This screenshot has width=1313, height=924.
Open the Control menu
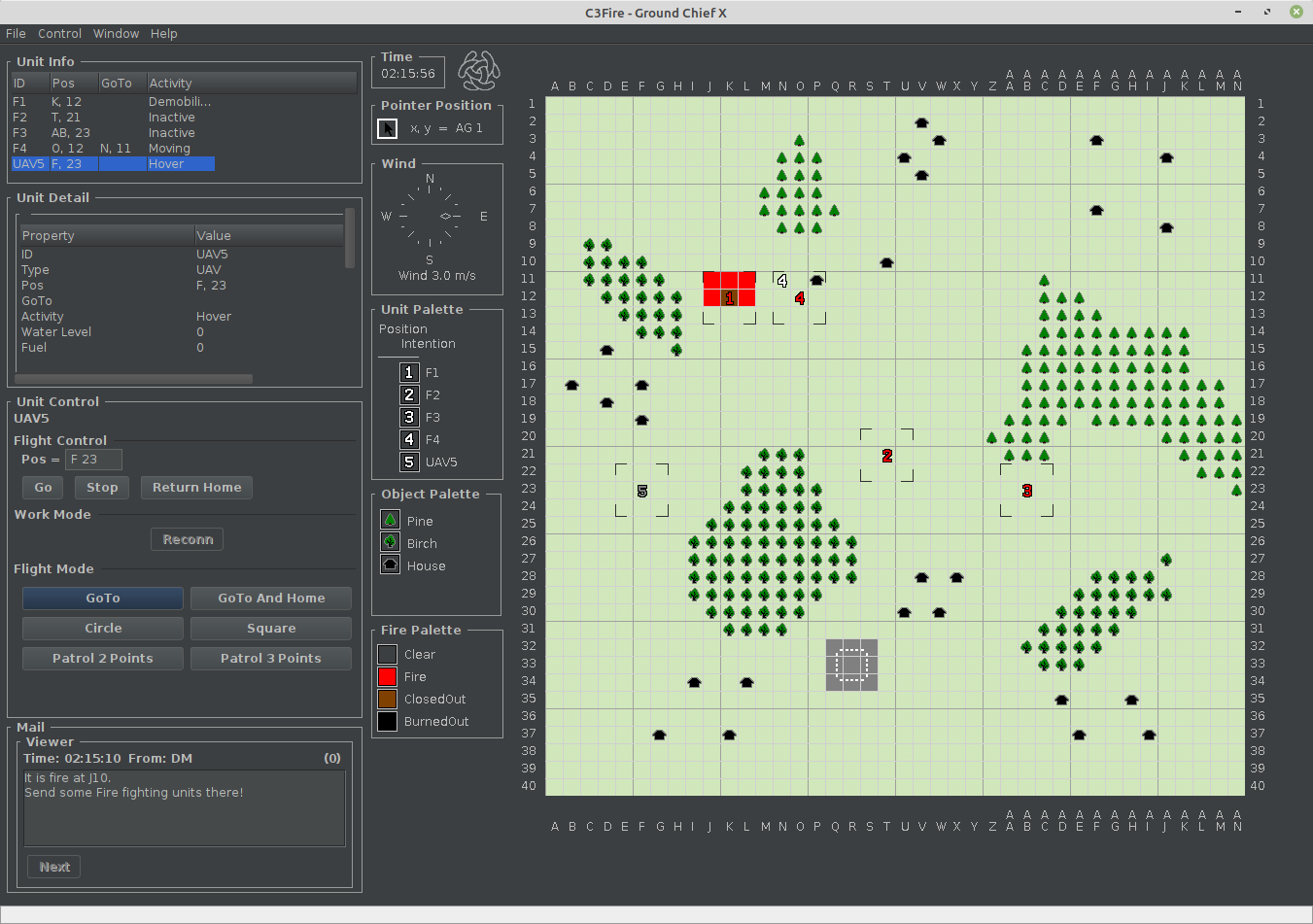[59, 33]
